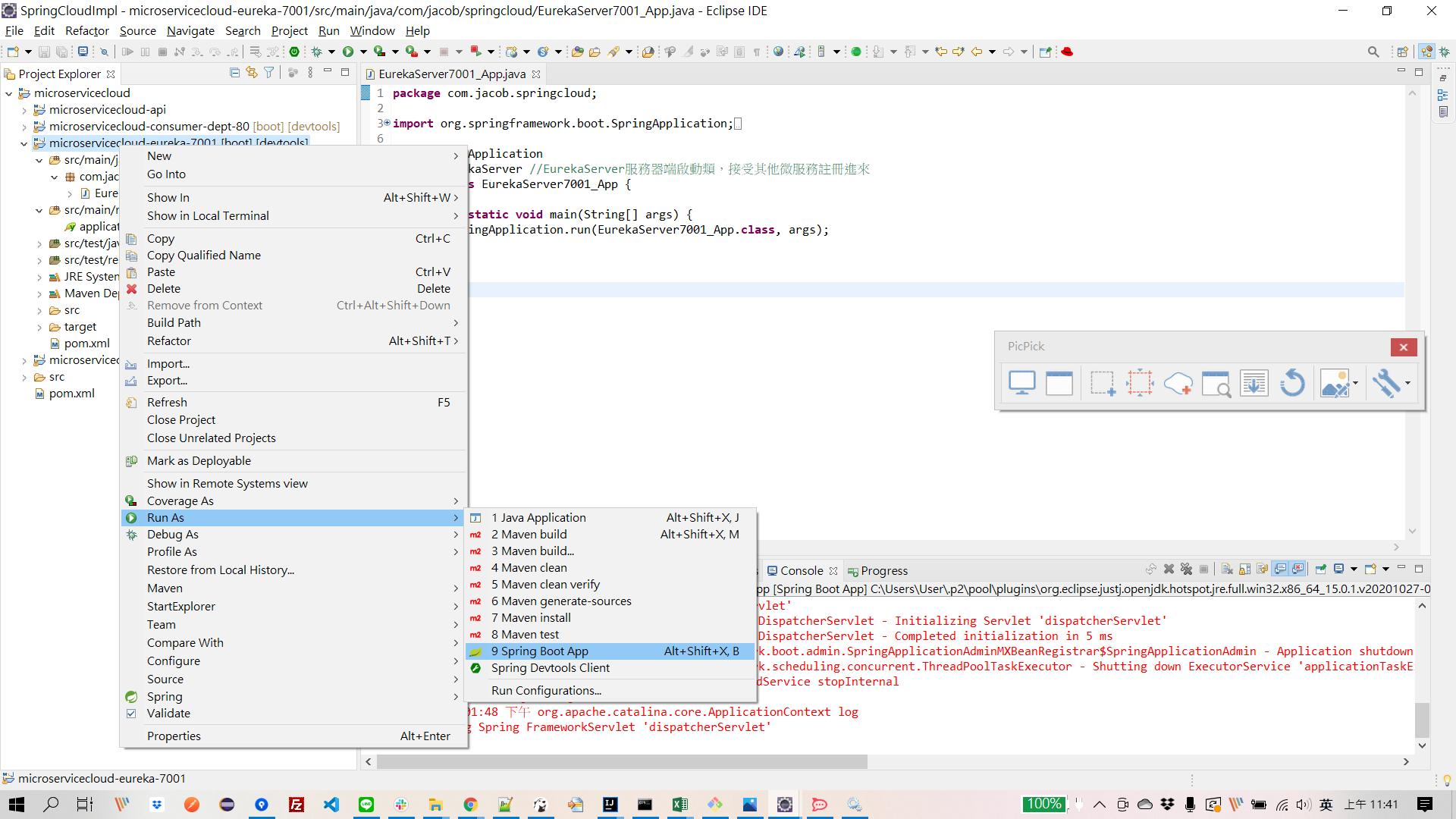Click the clock showing 11:41 in taskbar
1456x819 pixels.
click(x=1371, y=805)
